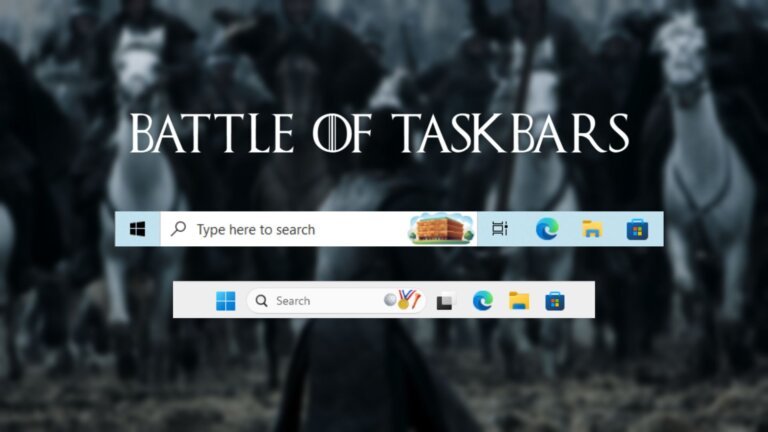The width and height of the screenshot is (768, 432).
Task: Open Task View on the Windows 11 taskbar
Action: (445, 301)
